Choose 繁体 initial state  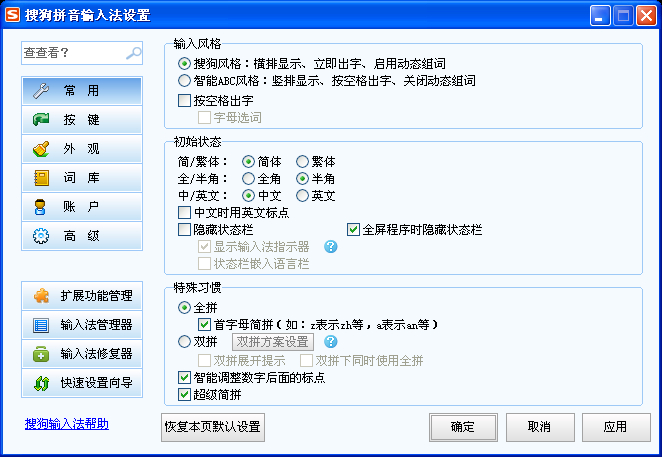[302, 162]
